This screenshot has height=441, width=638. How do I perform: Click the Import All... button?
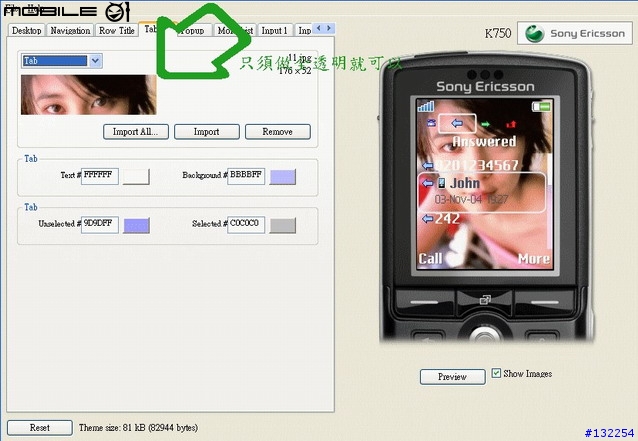pos(135,132)
